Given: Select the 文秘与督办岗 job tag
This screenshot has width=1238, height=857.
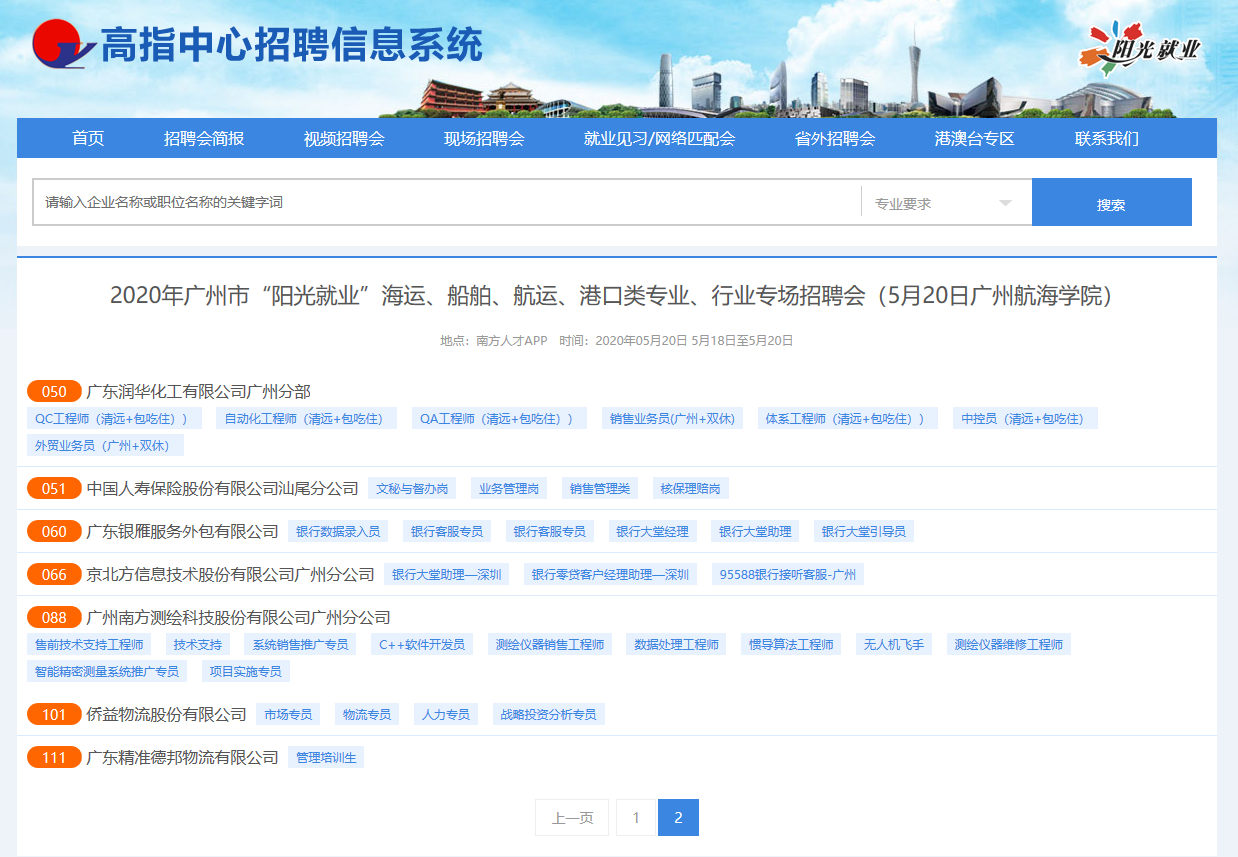Looking at the screenshot, I should (x=412, y=488).
